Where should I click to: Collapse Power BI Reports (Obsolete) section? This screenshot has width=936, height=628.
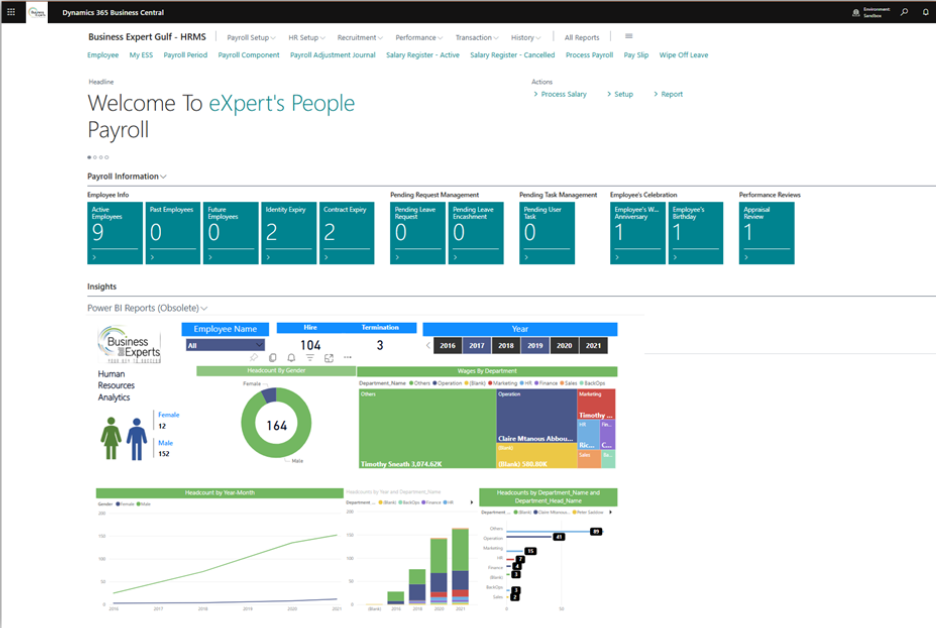[x=147, y=308]
